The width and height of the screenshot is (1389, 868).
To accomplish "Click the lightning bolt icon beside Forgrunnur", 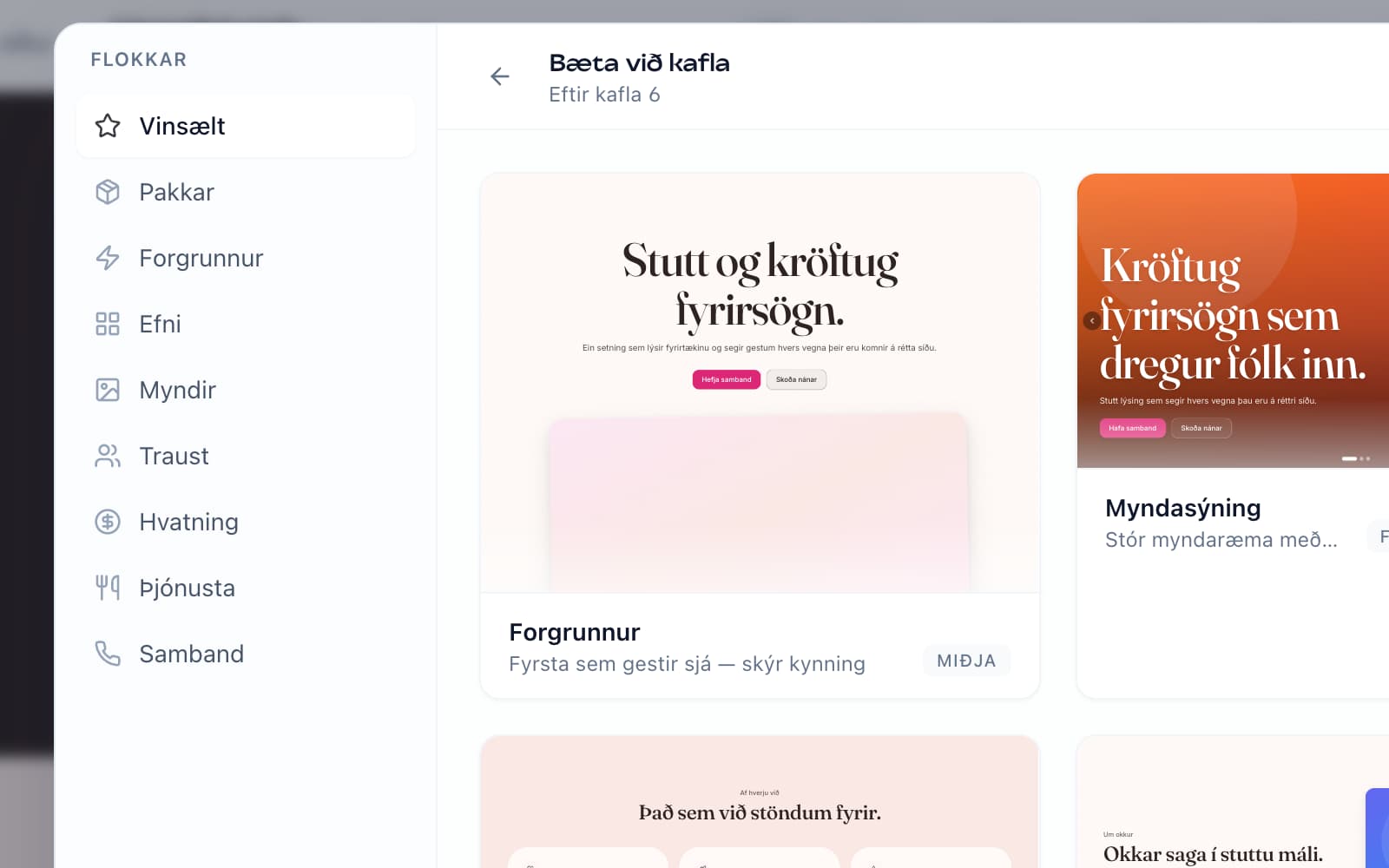I will coord(107,258).
